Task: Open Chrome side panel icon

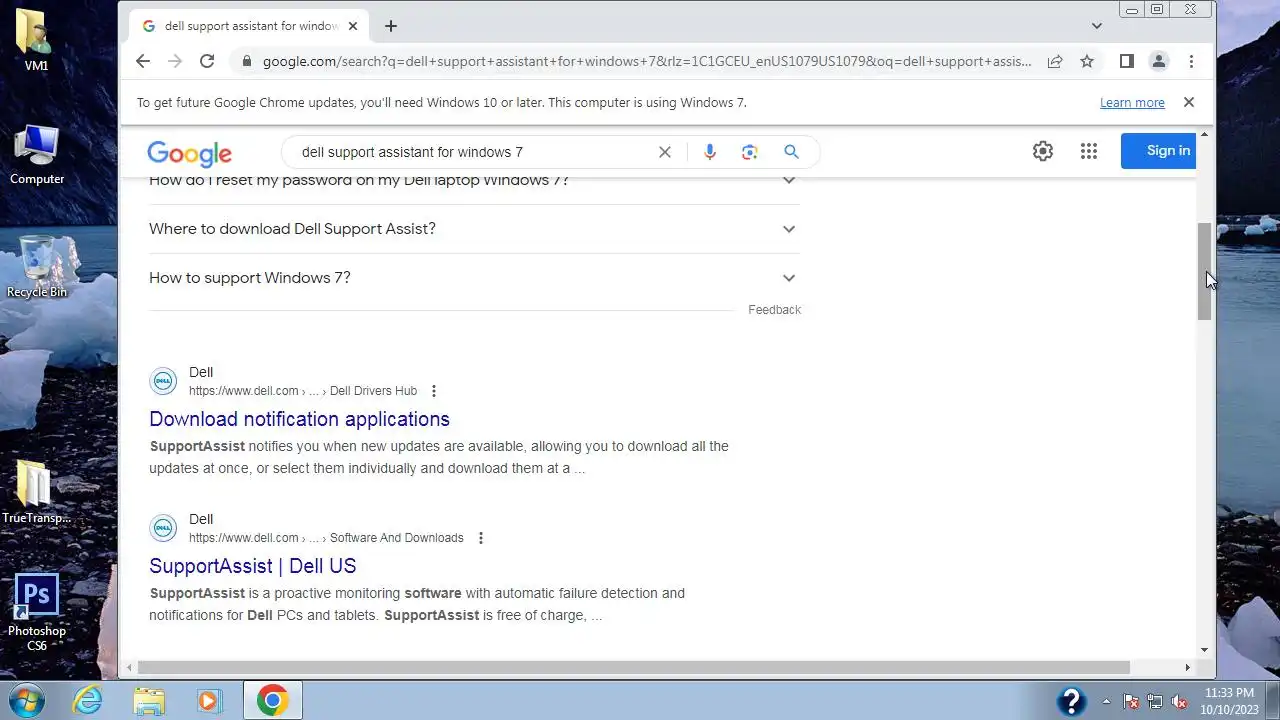Action: point(1126,61)
